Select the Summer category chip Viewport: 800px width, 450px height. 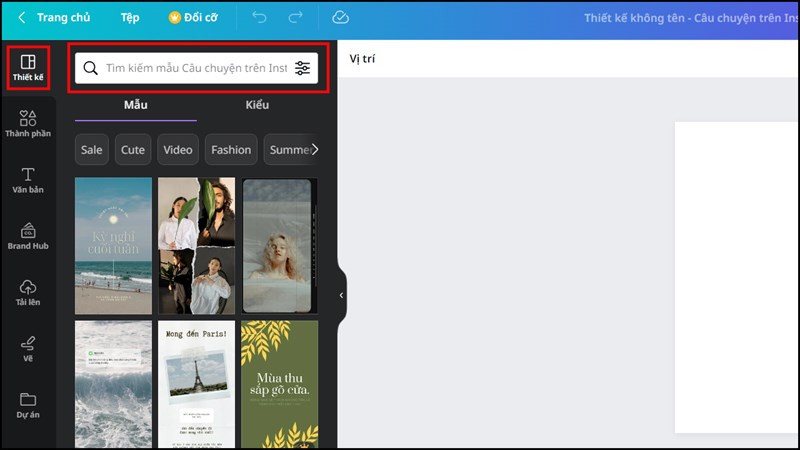(289, 149)
